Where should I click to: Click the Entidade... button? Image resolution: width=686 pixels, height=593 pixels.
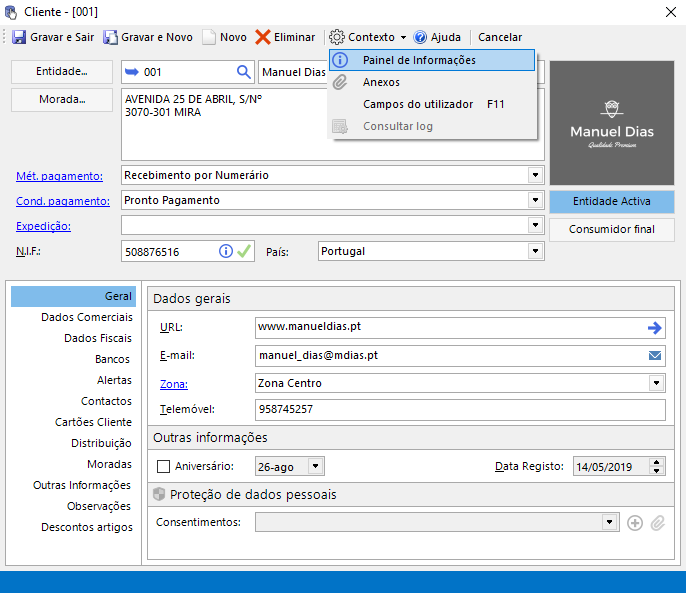[x=61, y=72]
